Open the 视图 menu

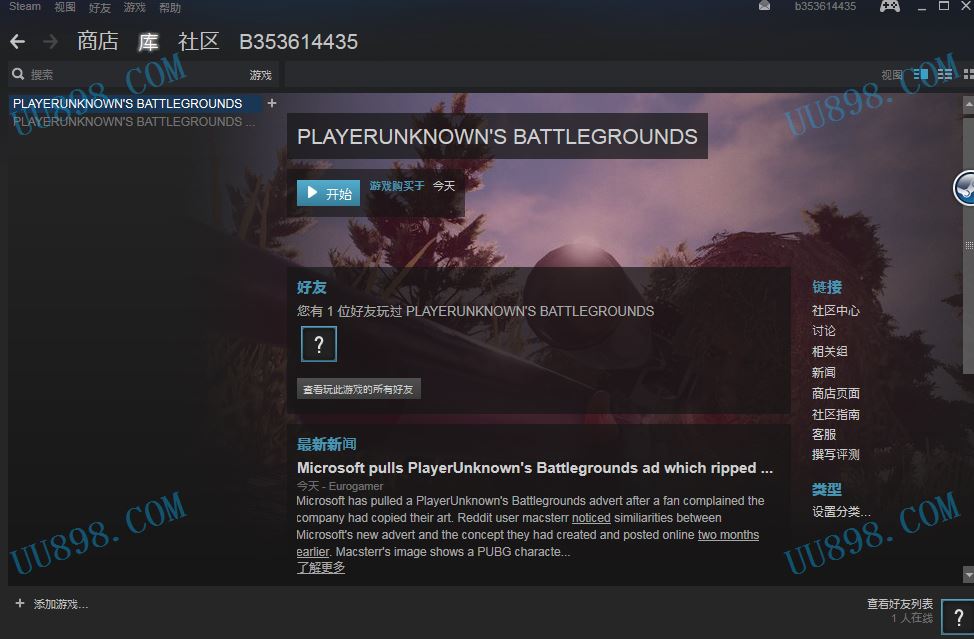65,7
